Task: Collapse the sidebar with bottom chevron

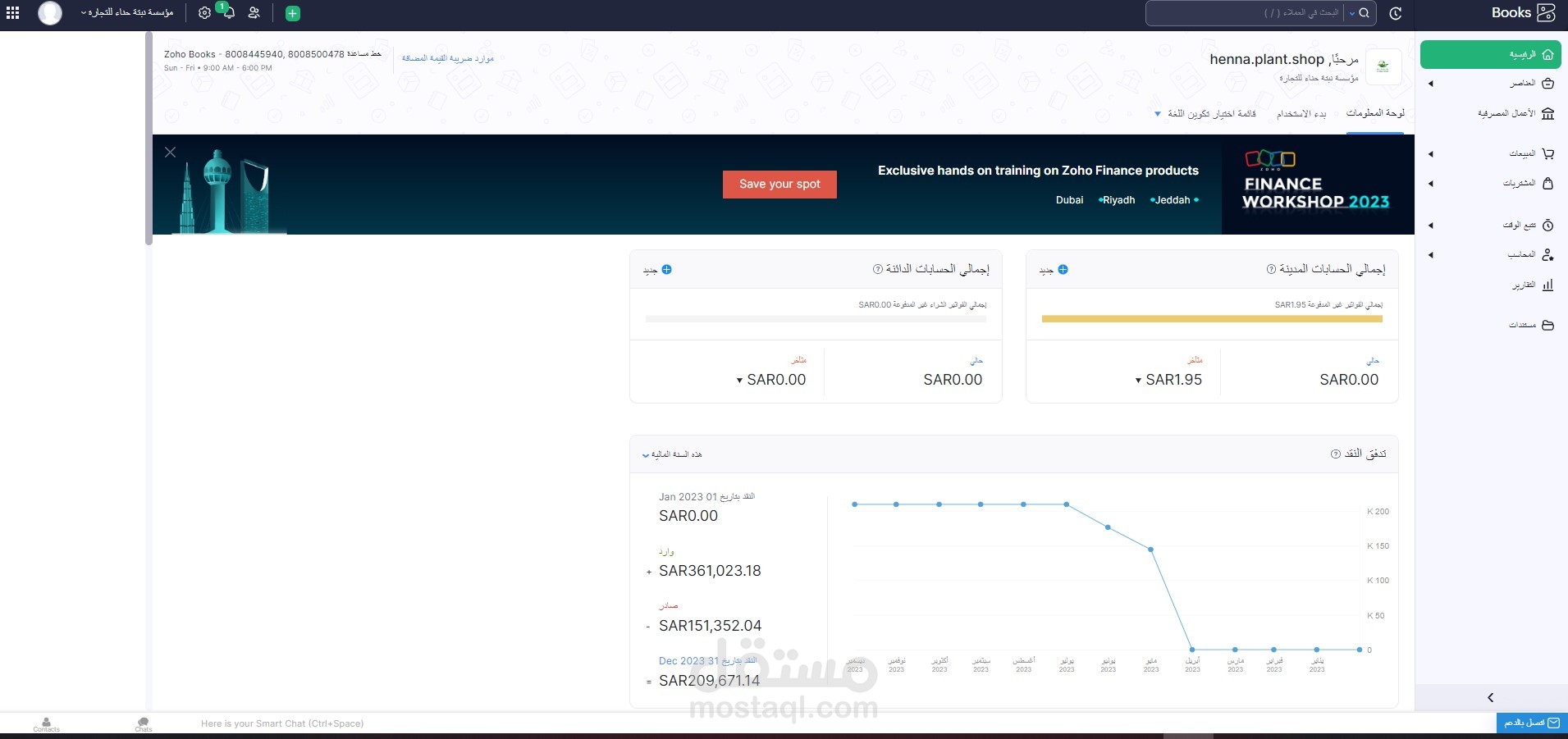Action: pyautogui.click(x=1490, y=697)
